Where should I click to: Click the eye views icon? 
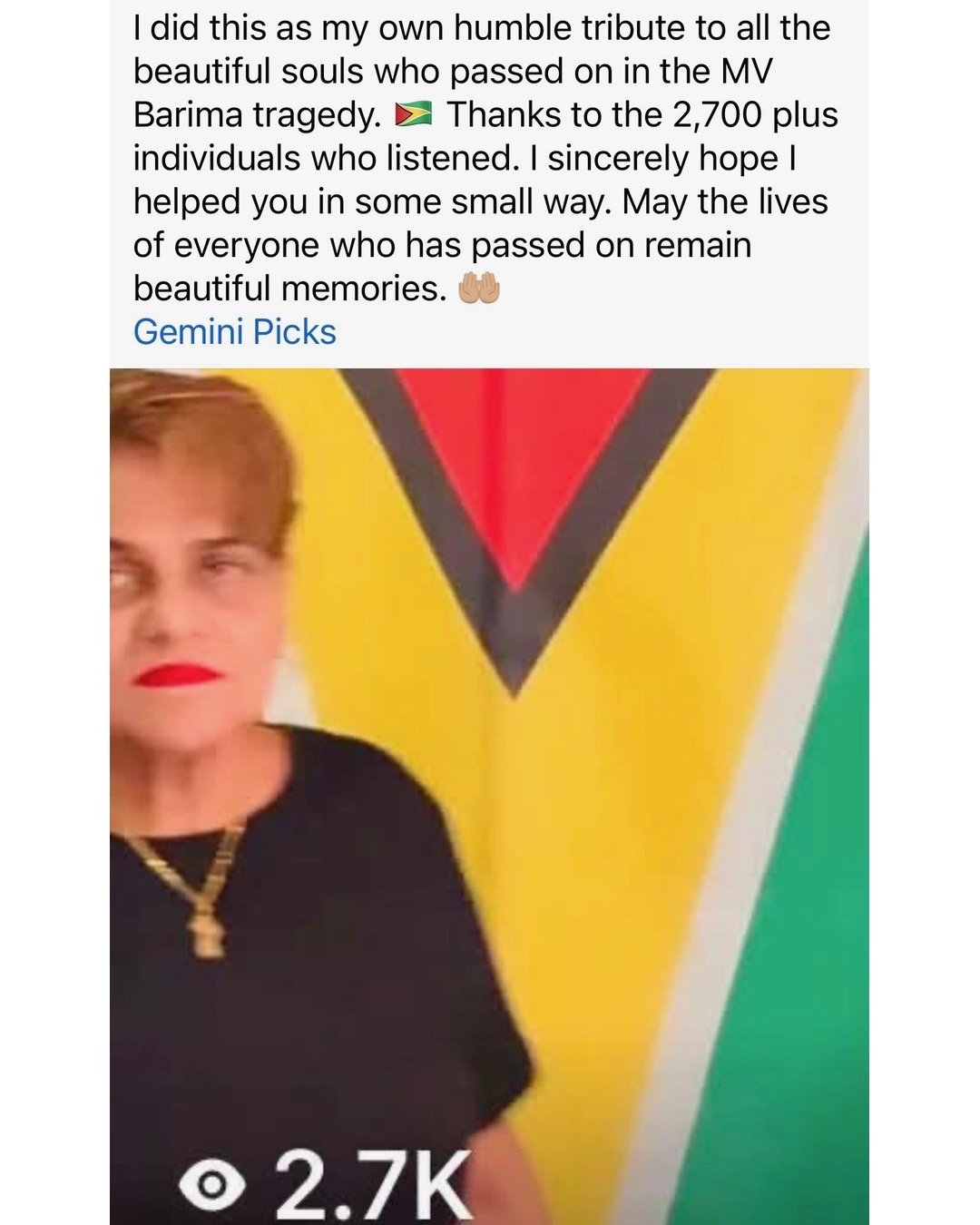click(213, 1183)
